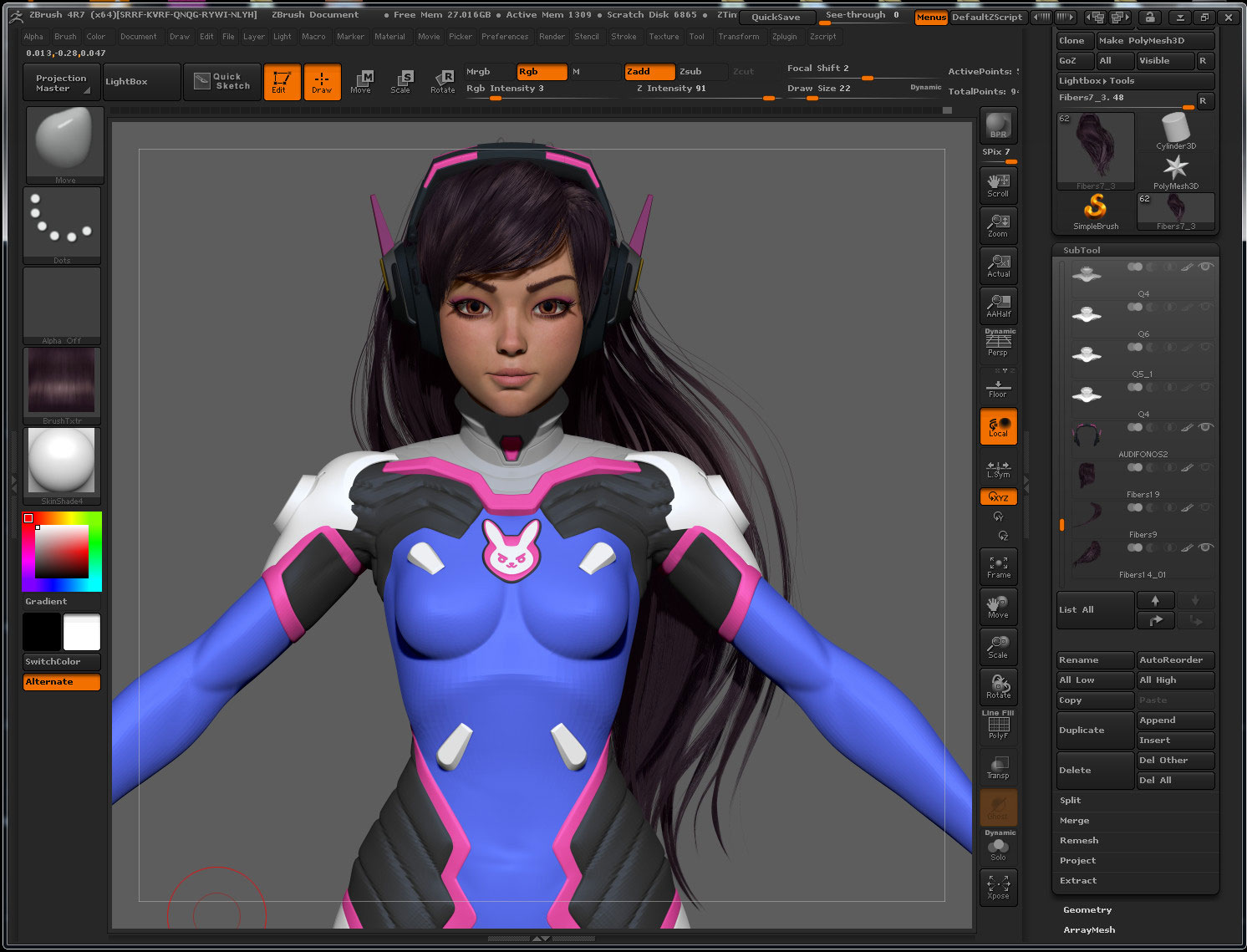Click the right-shelf Move view icon
Screen dimensions: 1247x952
pos(998,607)
